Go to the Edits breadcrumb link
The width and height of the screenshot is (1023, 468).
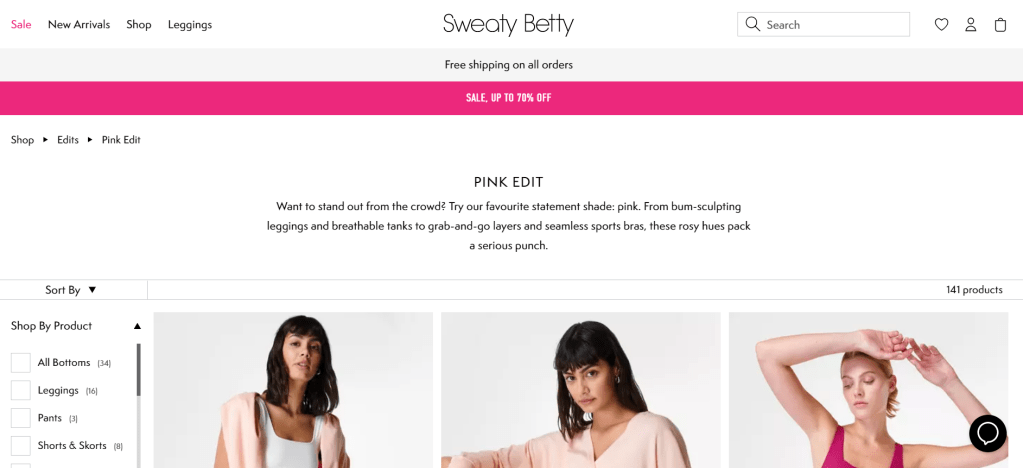click(68, 140)
